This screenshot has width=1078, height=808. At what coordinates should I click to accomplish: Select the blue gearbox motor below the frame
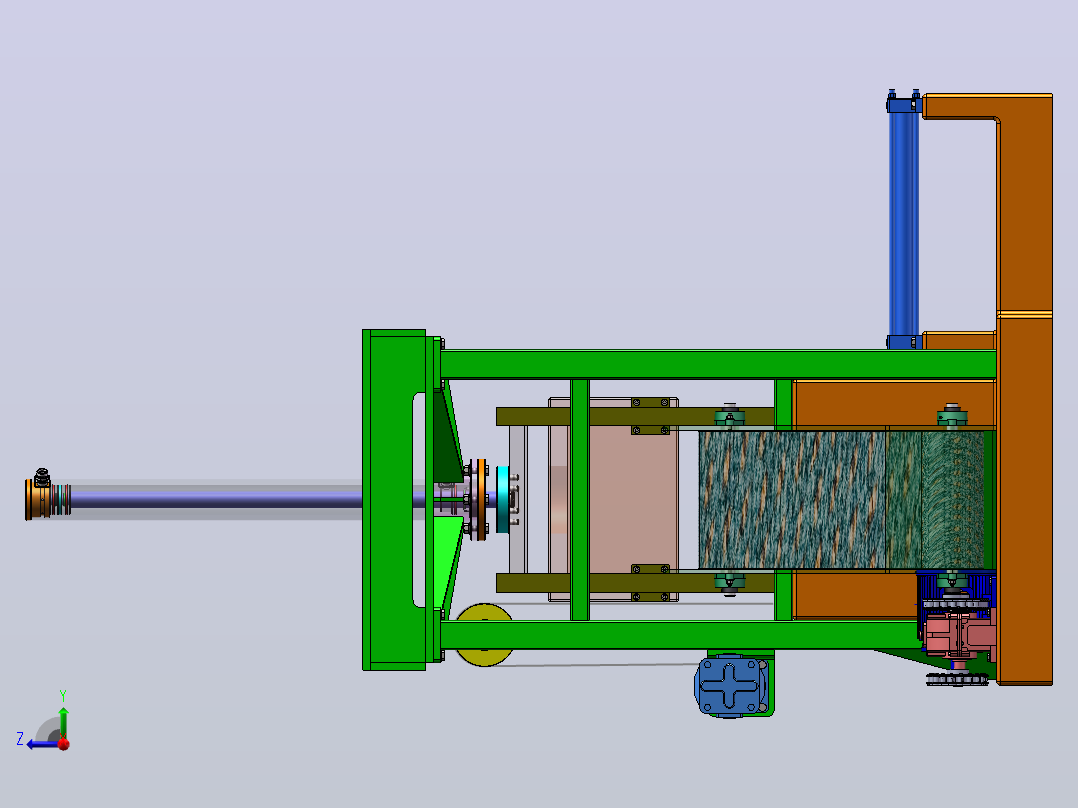731,686
